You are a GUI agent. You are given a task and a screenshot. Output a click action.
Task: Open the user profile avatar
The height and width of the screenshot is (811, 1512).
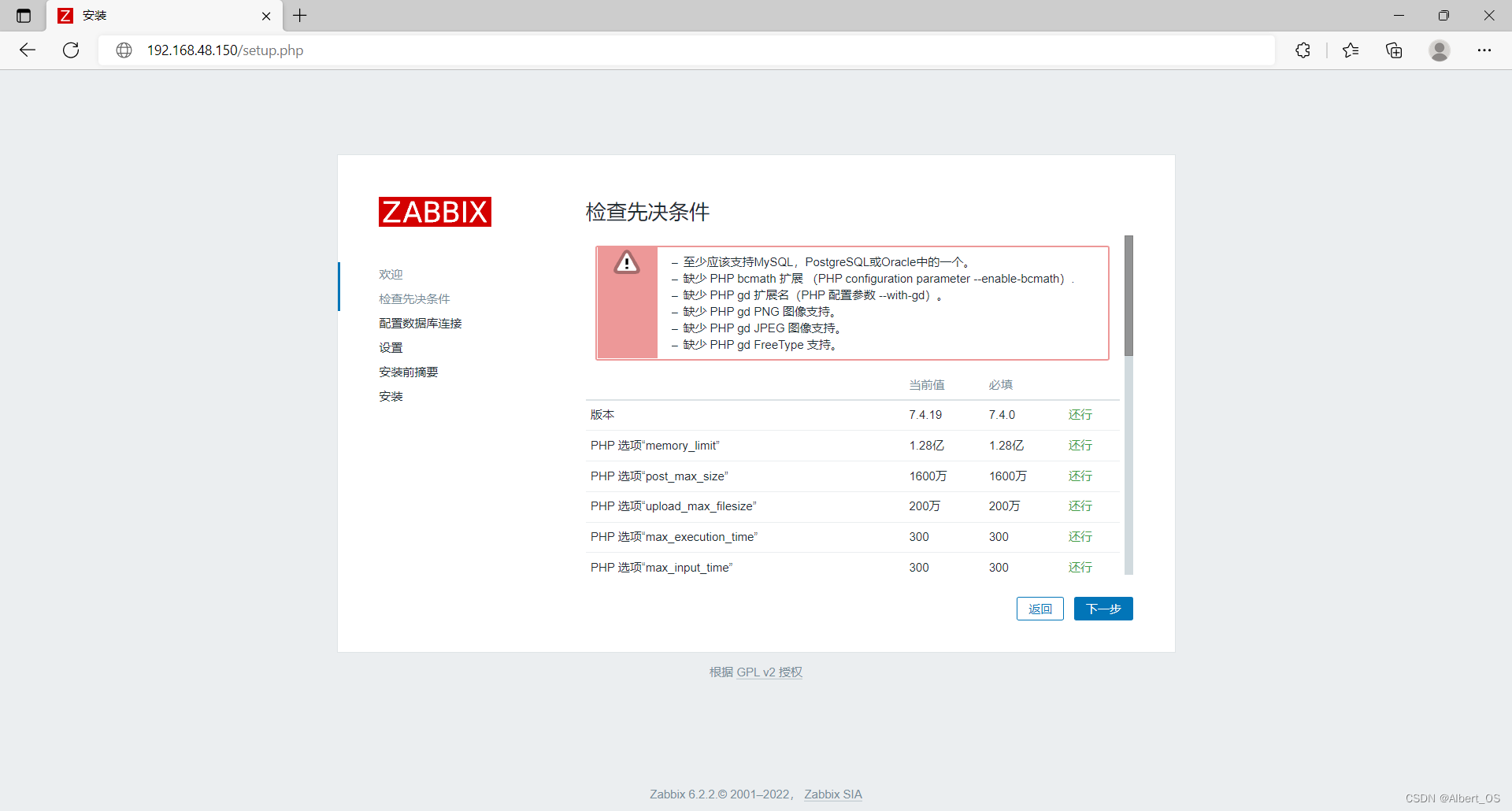click(1440, 50)
